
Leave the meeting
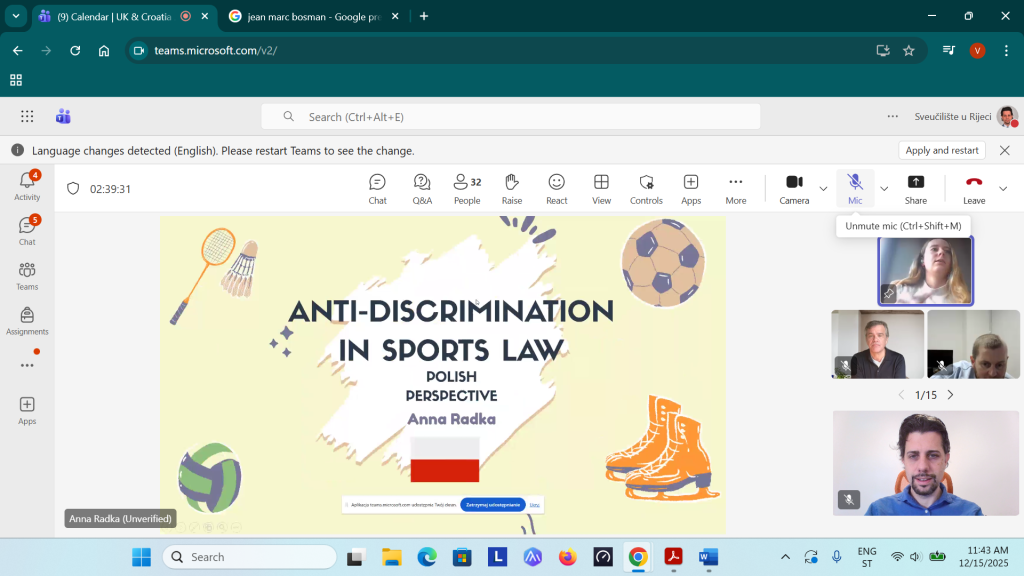coord(973,187)
